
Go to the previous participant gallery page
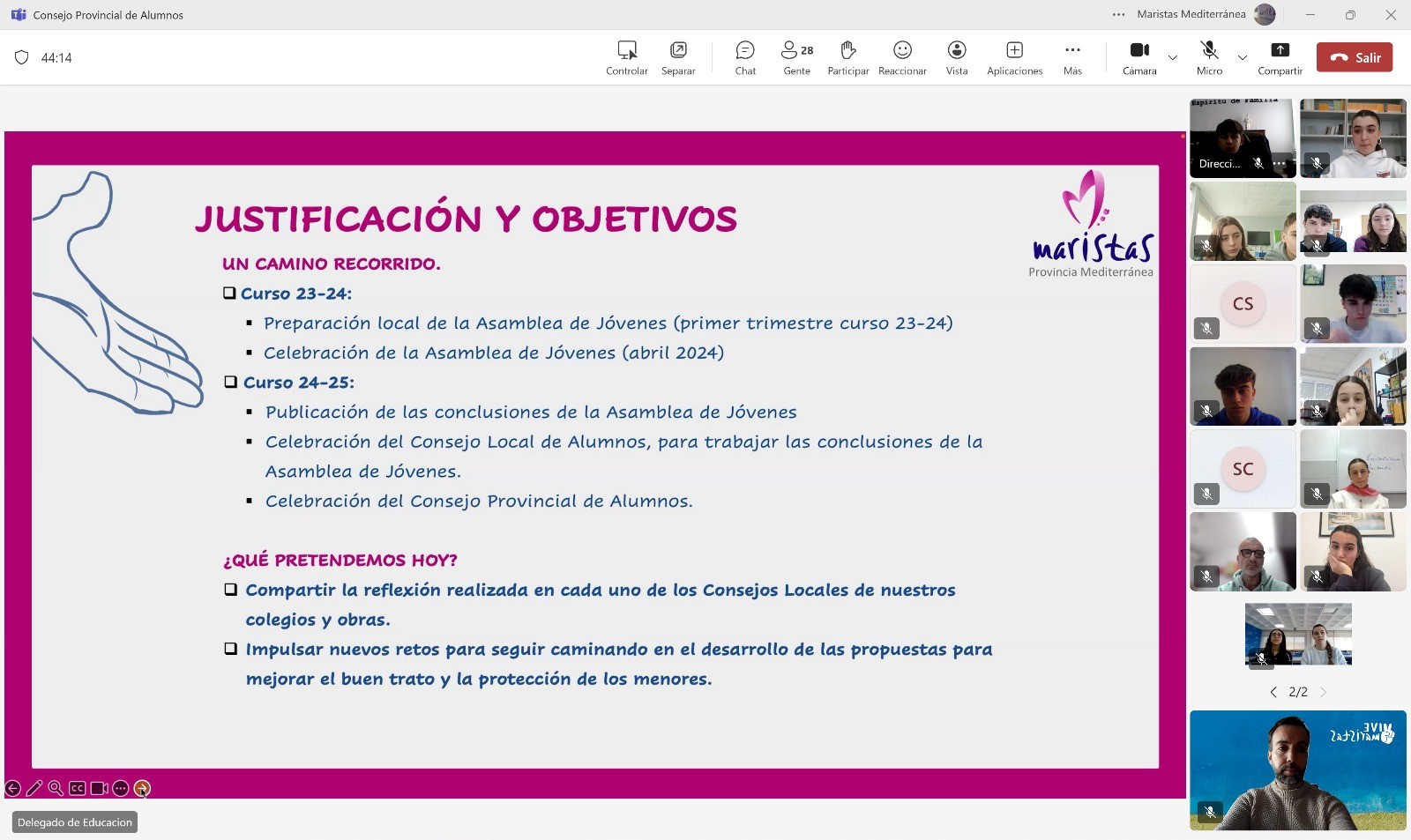[x=1273, y=692]
